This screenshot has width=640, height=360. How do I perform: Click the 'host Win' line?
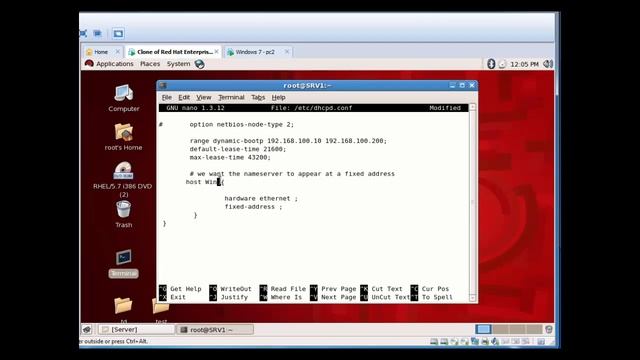click(x=205, y=182)
